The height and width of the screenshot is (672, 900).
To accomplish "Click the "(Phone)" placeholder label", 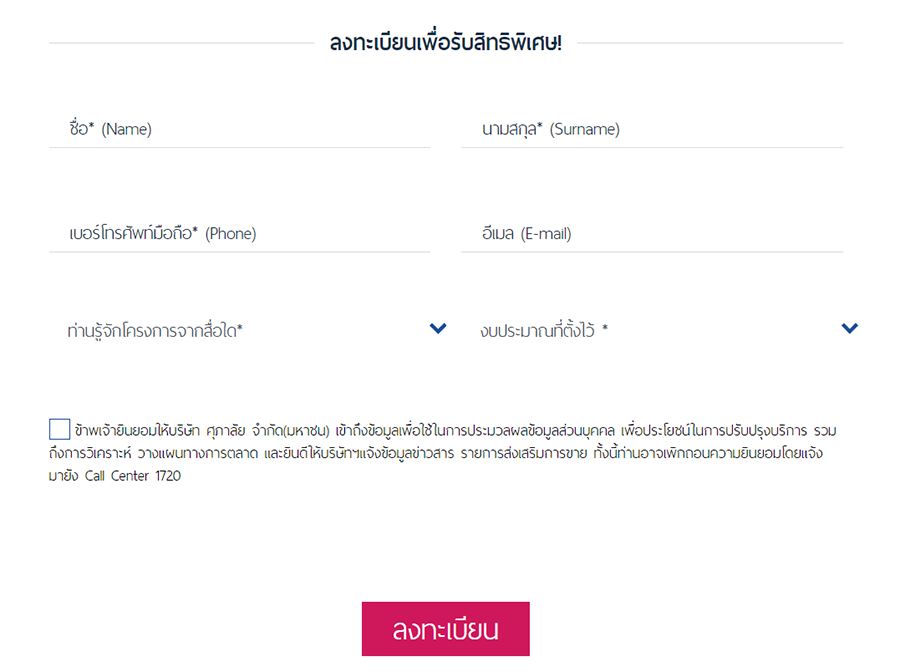I will click(x=231, y=234).
